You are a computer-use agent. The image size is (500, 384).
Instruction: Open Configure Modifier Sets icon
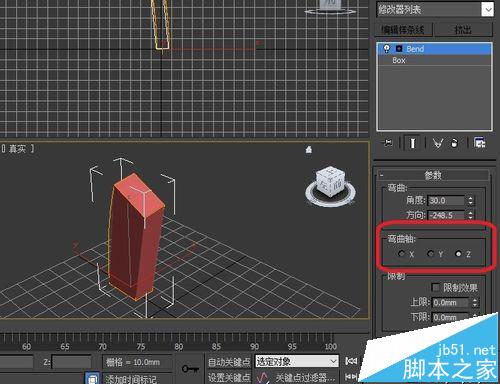tap(480, 143)
